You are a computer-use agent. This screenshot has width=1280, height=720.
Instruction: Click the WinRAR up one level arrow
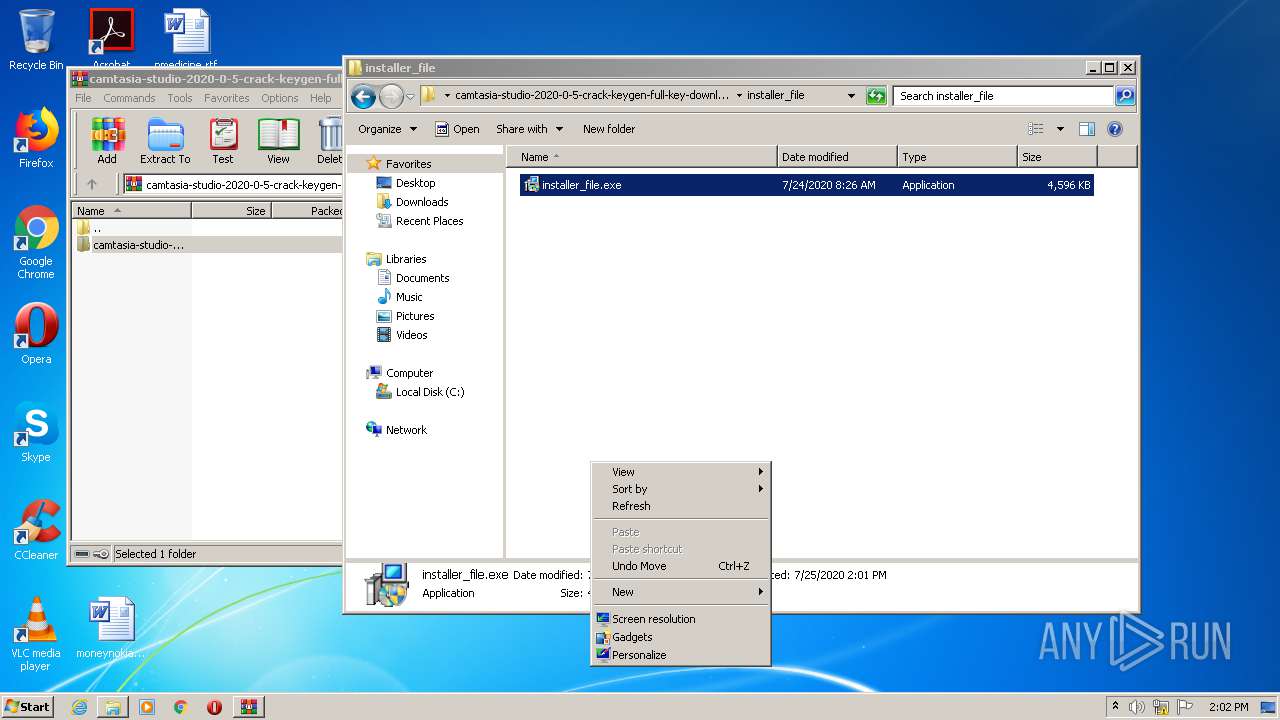coord(92,184)
